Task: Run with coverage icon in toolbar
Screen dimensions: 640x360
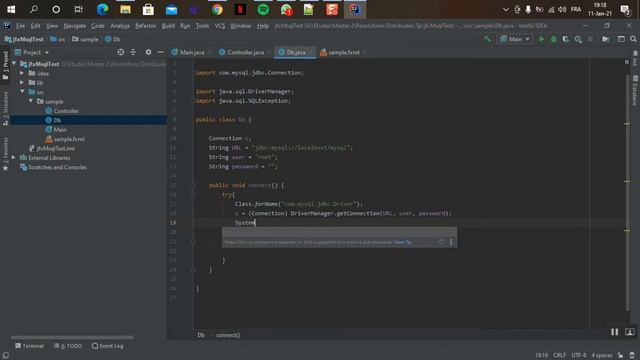Action: (x=566, y=39)
